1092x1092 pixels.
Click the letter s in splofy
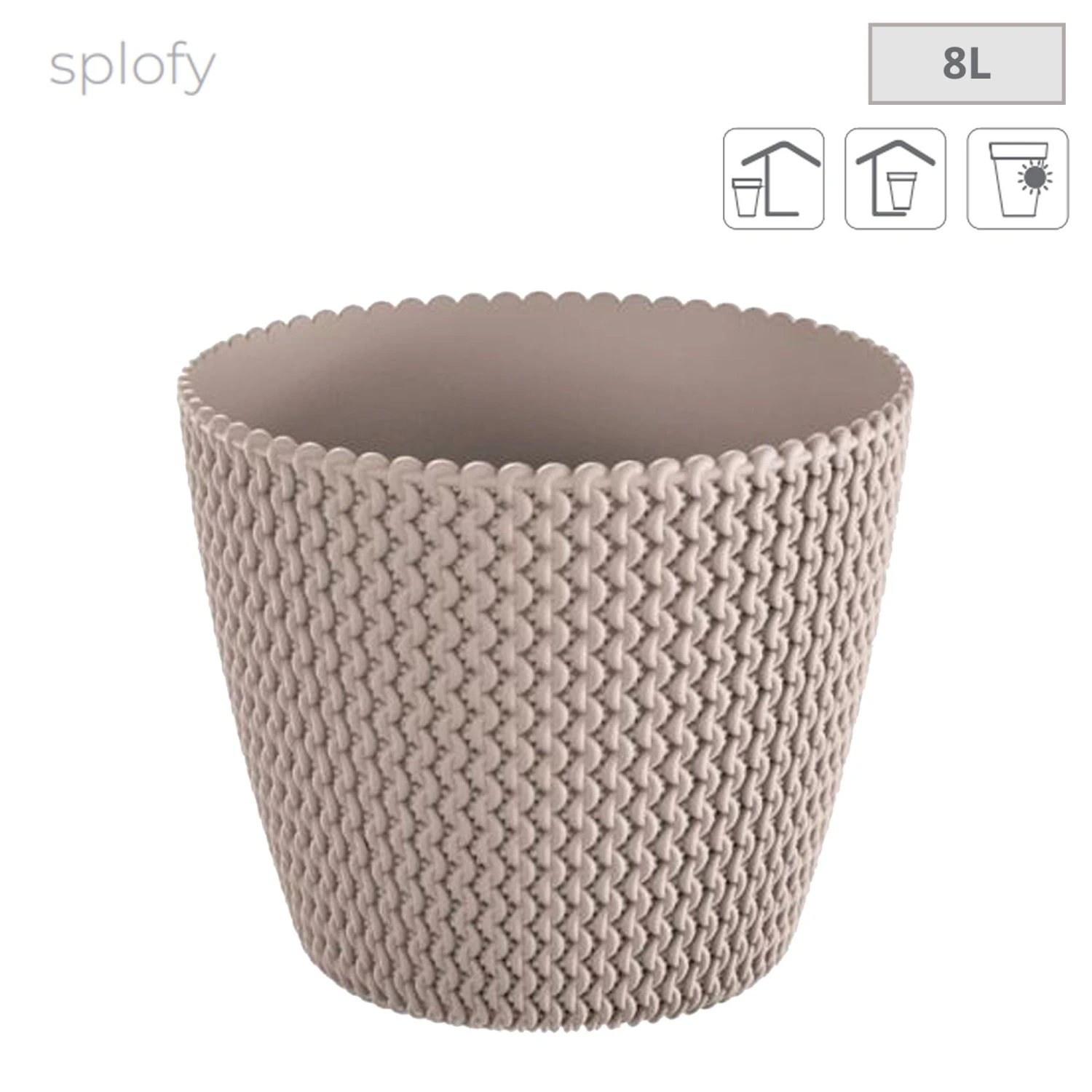[62, 68]
